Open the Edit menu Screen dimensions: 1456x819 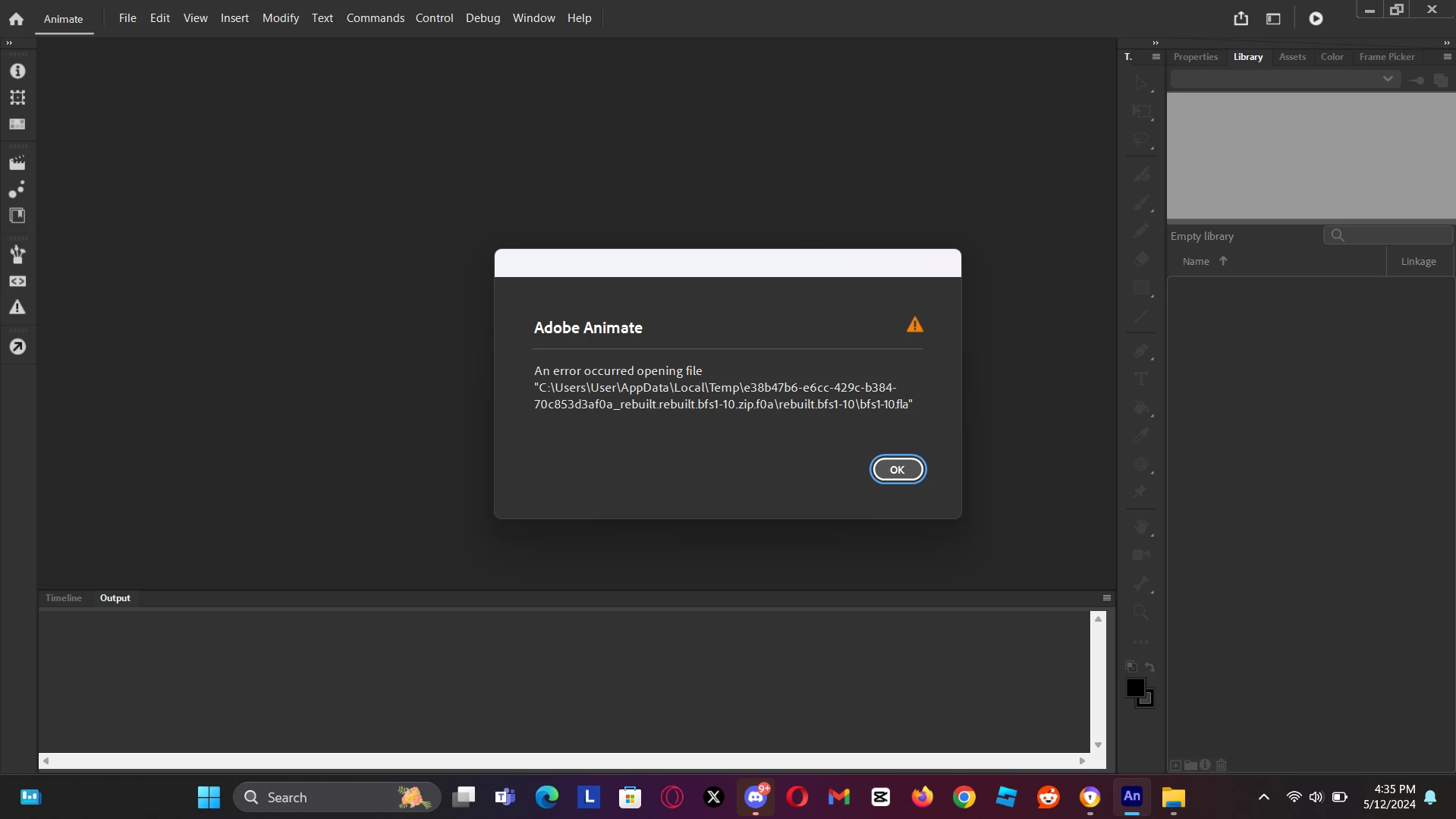click(x=160, y=17)
